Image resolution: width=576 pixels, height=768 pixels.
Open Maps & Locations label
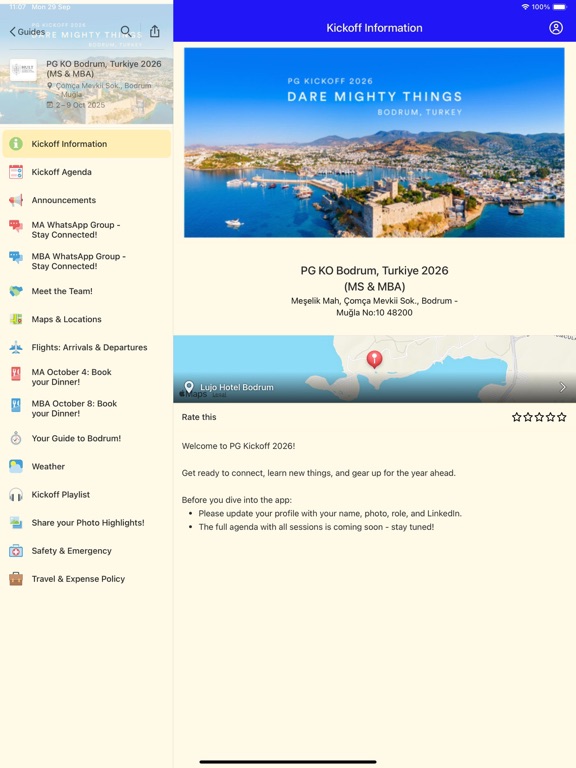coord(67,319)
